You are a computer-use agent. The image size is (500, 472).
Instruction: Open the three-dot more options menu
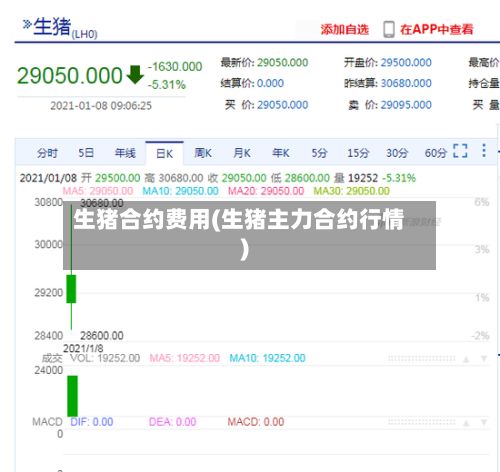tap(484, 151)
